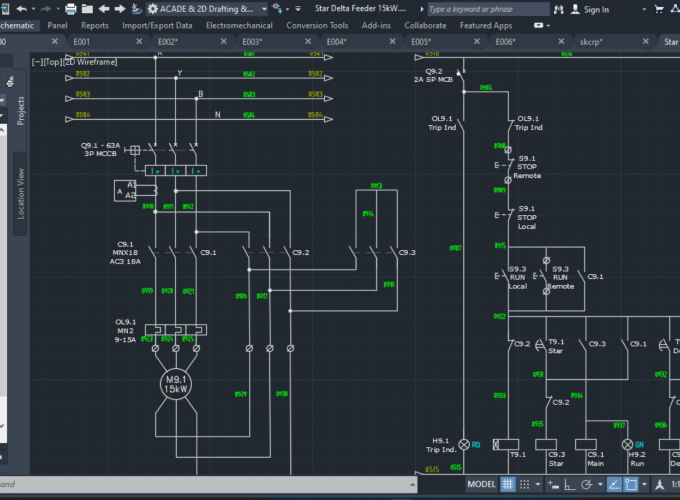Toggle Object snap in status bar
This screenshot has height=500, width=680.
coord(631,484)
